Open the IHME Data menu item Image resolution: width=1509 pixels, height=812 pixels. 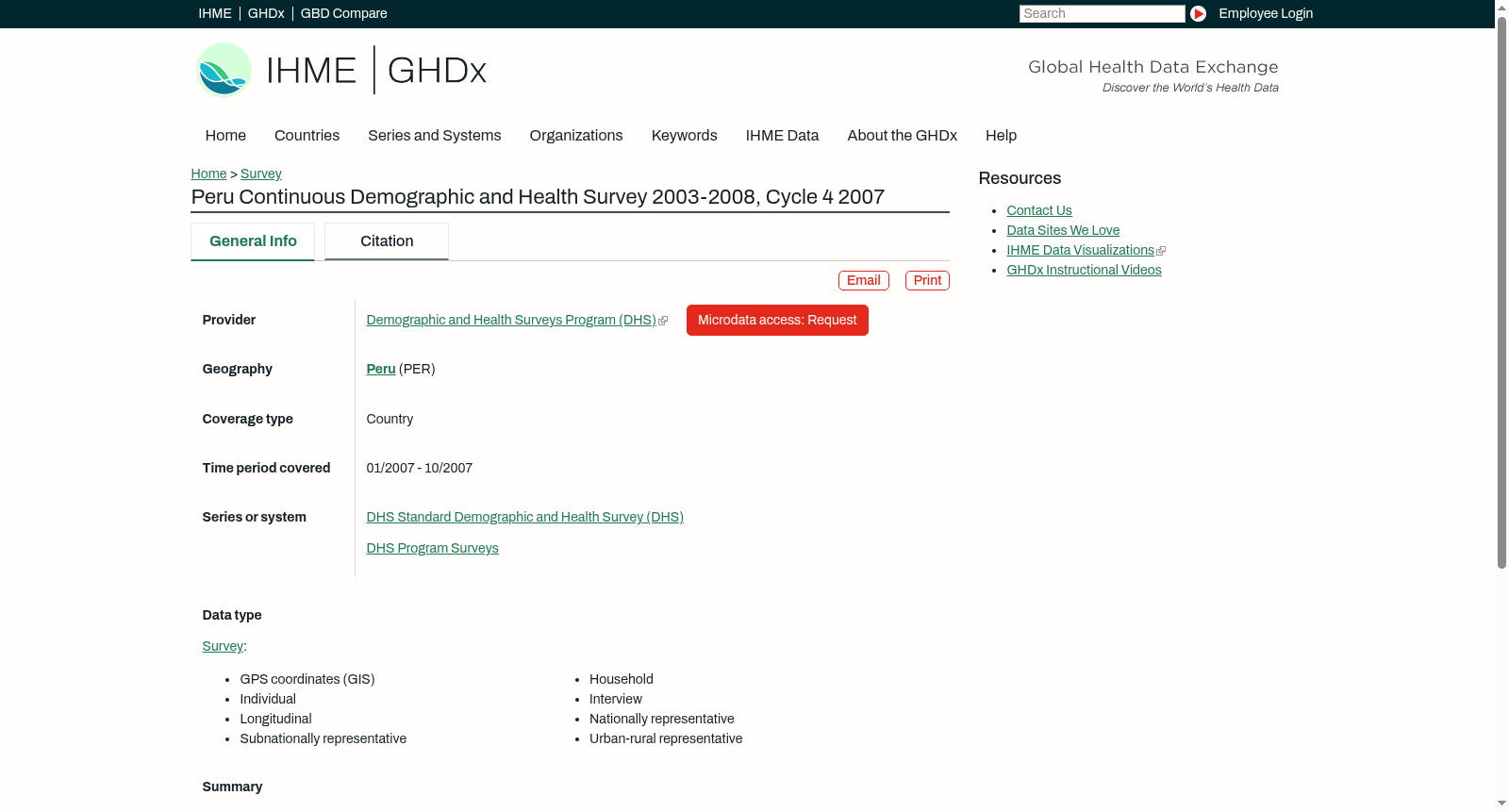(x=782, y=135)
